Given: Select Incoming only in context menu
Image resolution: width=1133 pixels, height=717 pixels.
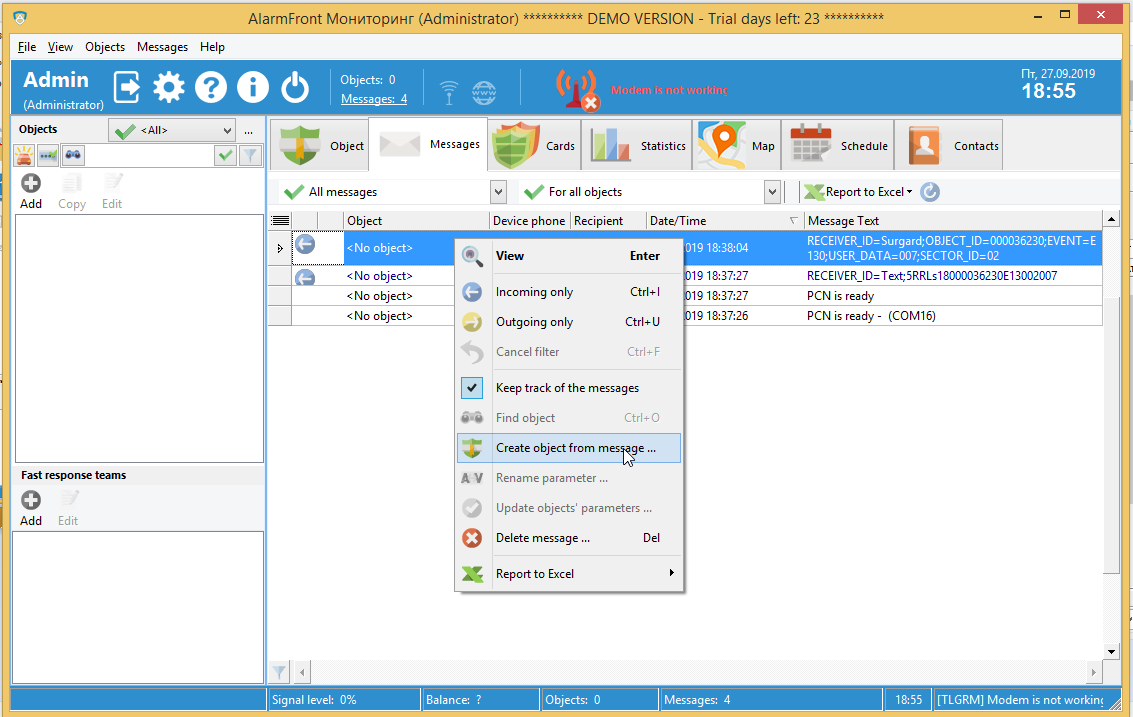Looking at the screenshot, I should 569,291.
